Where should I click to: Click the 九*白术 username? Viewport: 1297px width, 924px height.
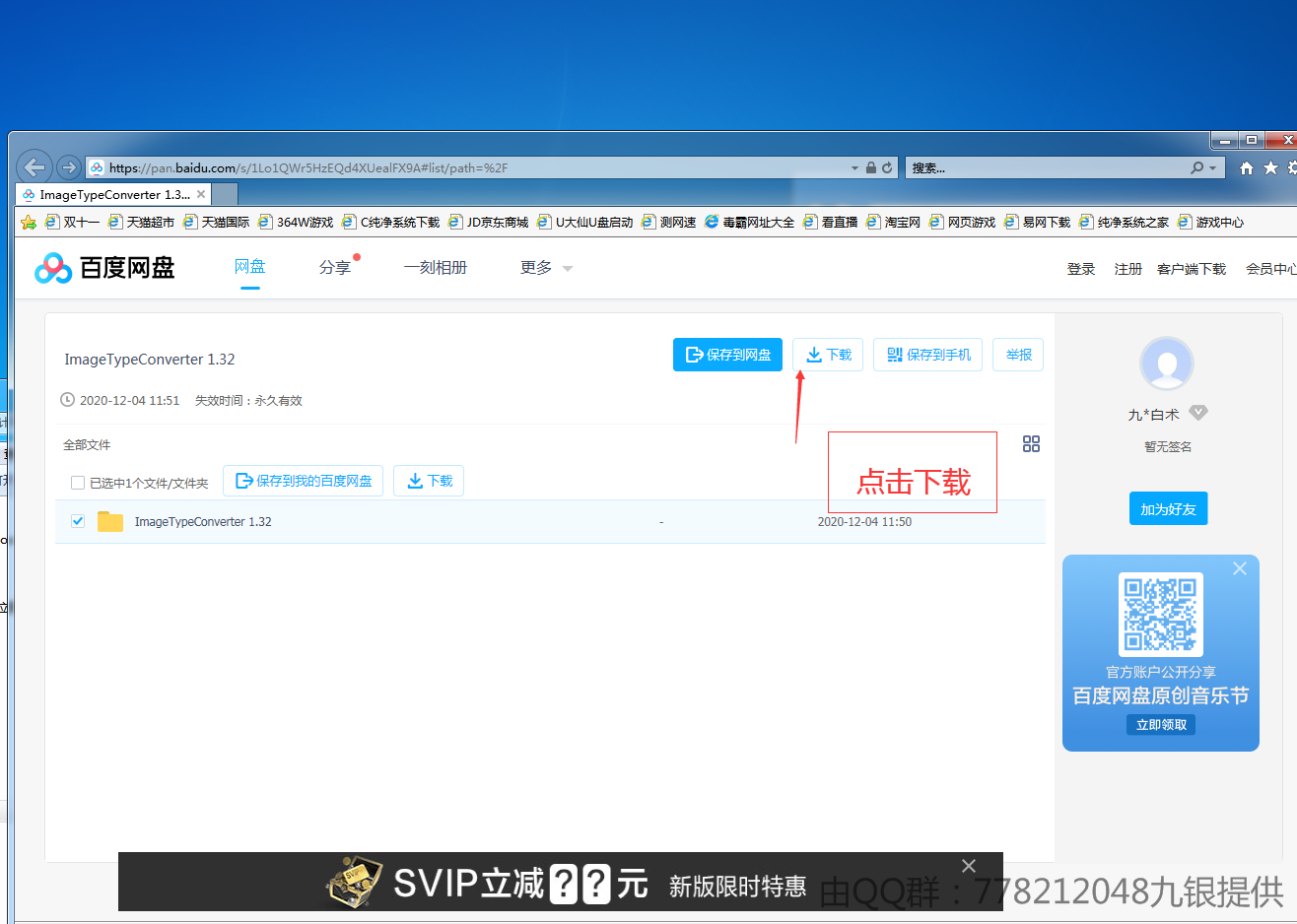(x=1153, y=415)
